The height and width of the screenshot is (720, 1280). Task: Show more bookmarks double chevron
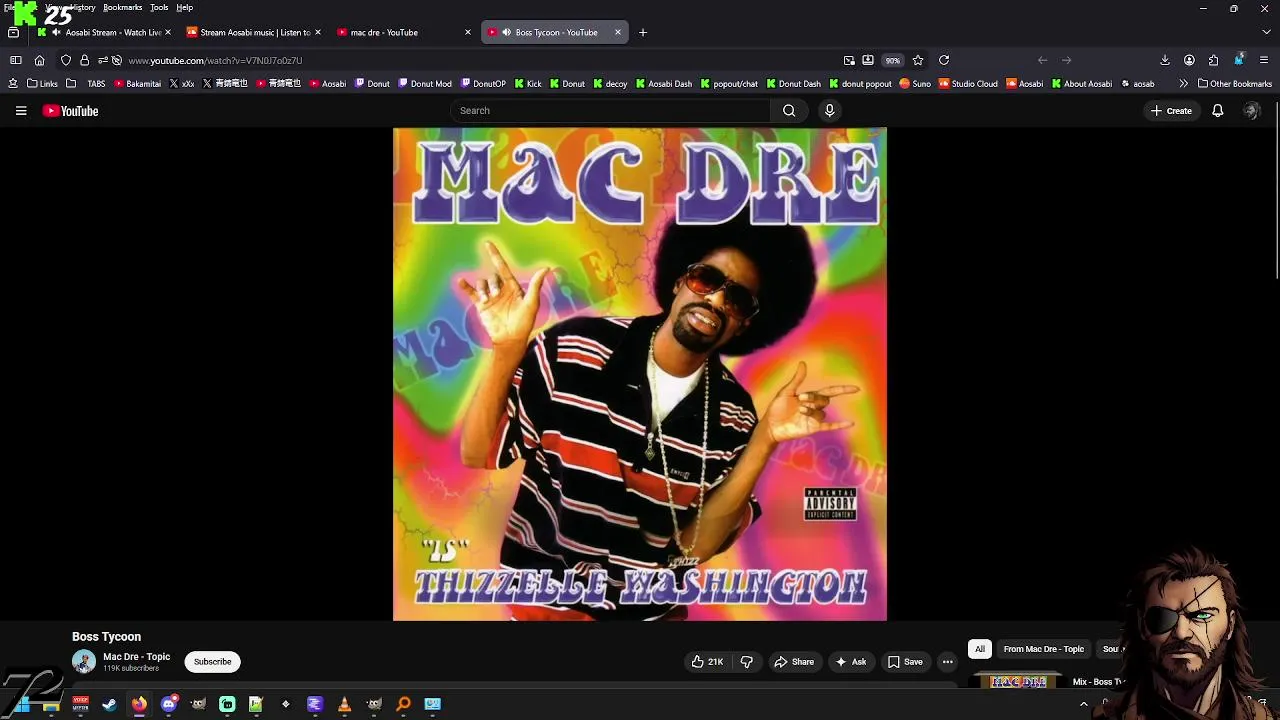click(x=1183, y=84)
